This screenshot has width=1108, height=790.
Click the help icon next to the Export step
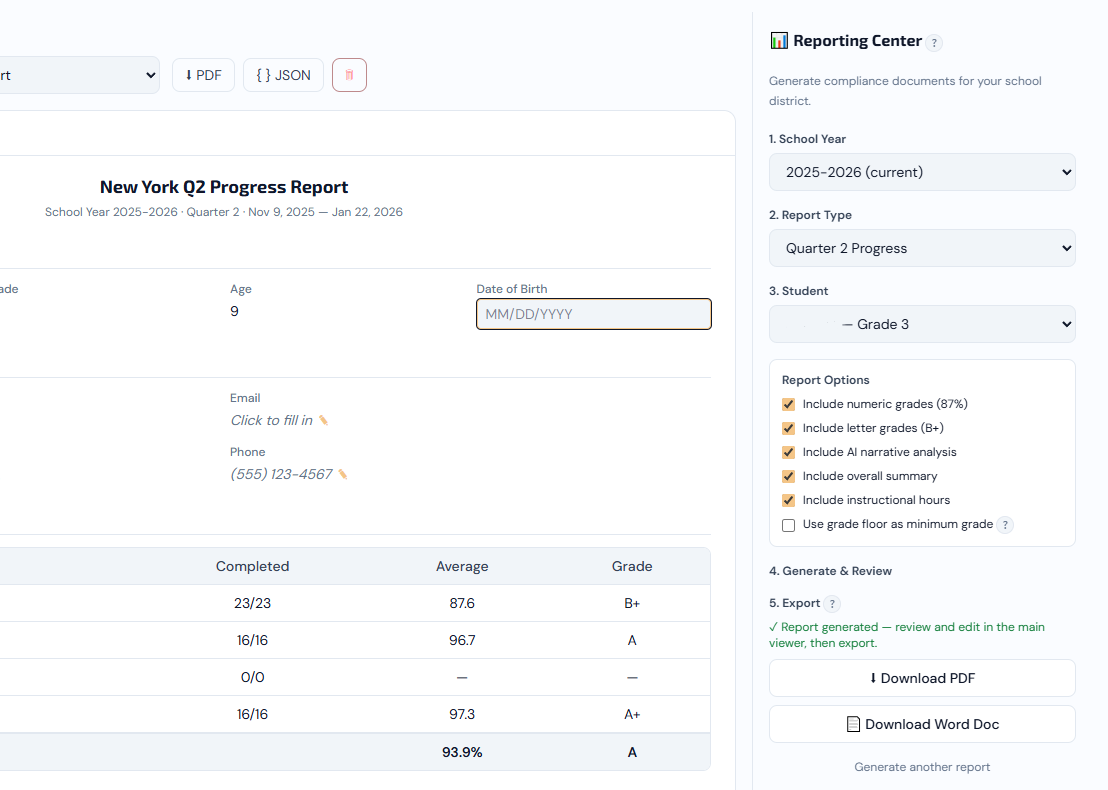(831, 603)
